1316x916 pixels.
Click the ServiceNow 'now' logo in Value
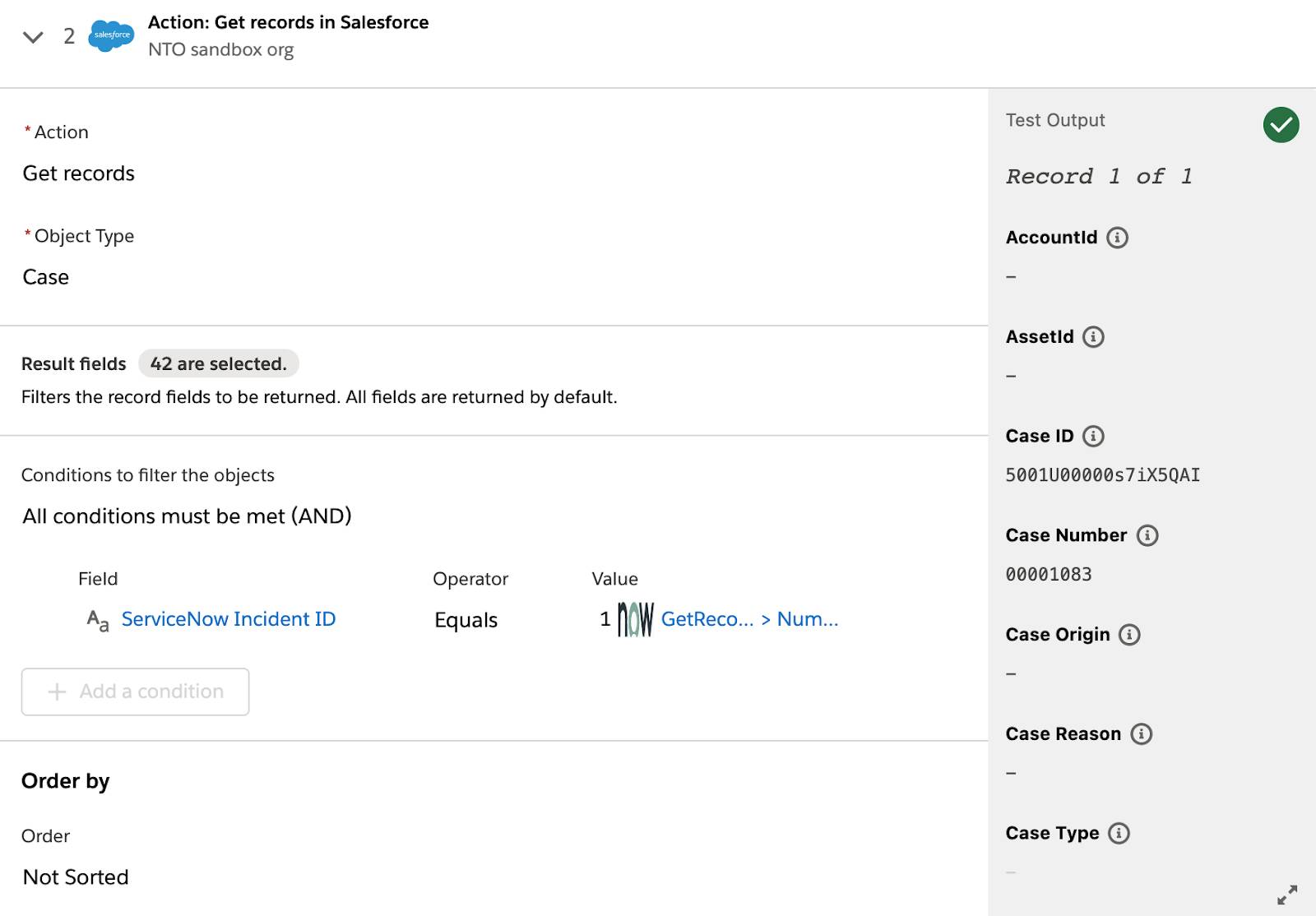(635, 619)
